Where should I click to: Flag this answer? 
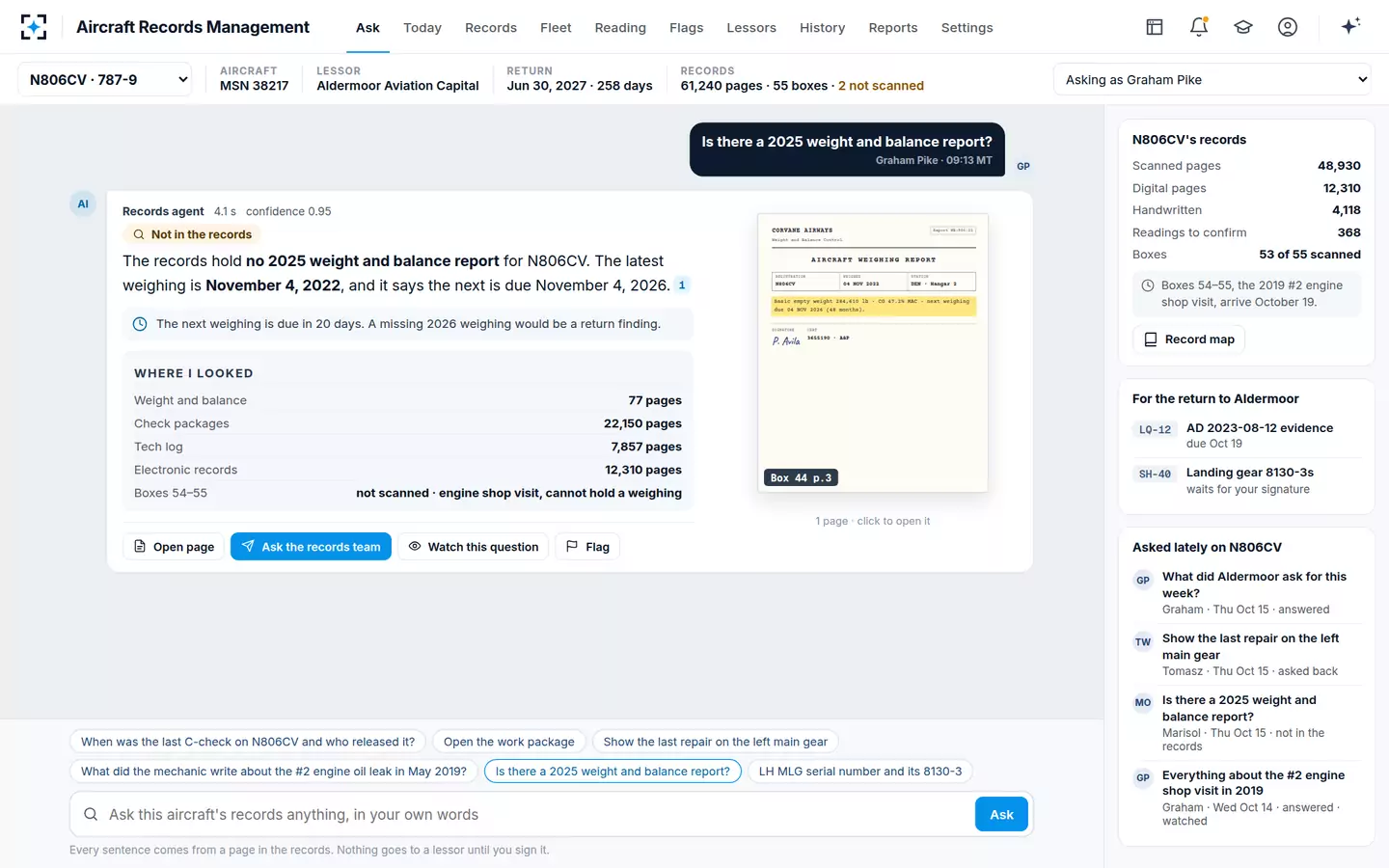tap(587, 547)
